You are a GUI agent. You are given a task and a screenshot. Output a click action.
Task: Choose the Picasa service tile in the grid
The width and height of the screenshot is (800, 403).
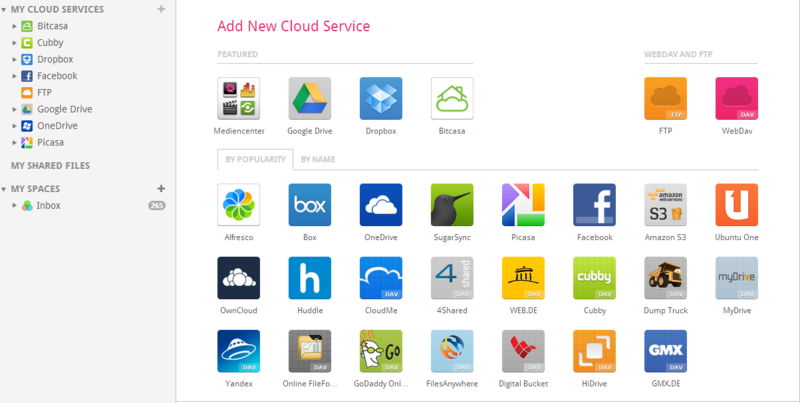click(x=523, y=205)
